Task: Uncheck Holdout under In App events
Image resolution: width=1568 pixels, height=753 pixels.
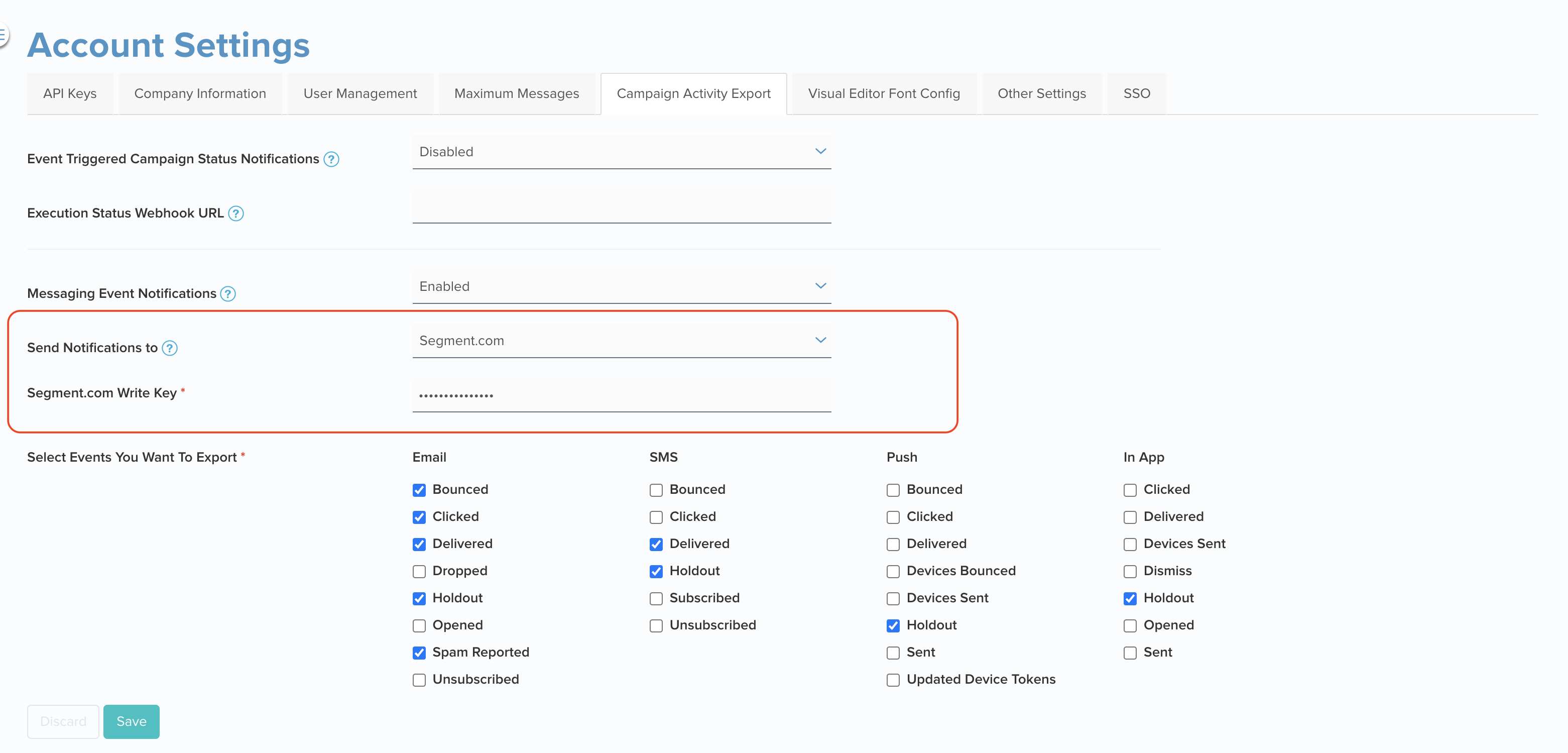Action: [1130, 599]
